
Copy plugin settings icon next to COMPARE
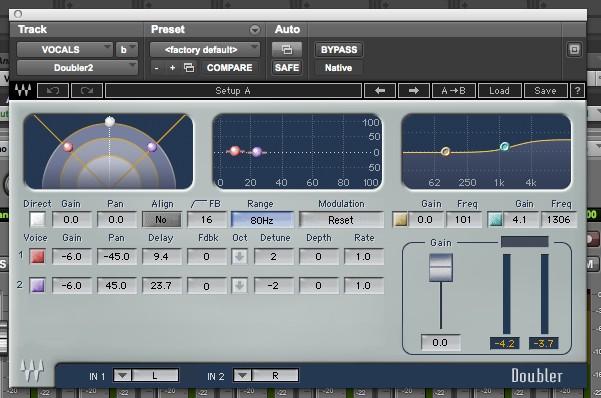coord(189,68)
